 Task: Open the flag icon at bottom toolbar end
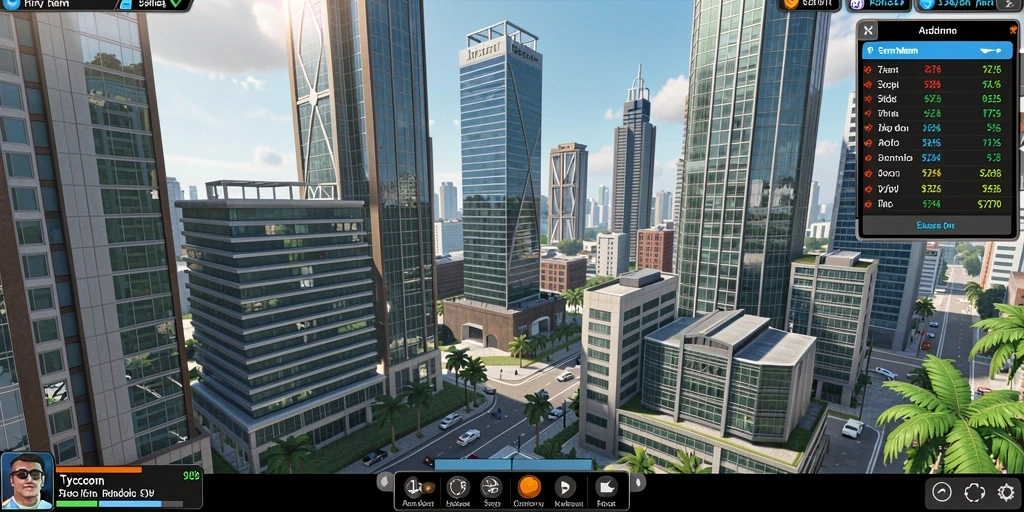[x=607, y=487]
